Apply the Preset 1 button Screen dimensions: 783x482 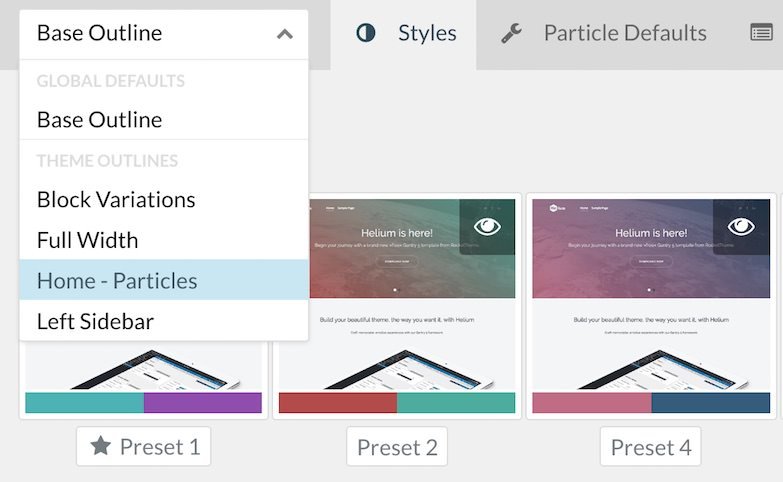coord(144,447)
